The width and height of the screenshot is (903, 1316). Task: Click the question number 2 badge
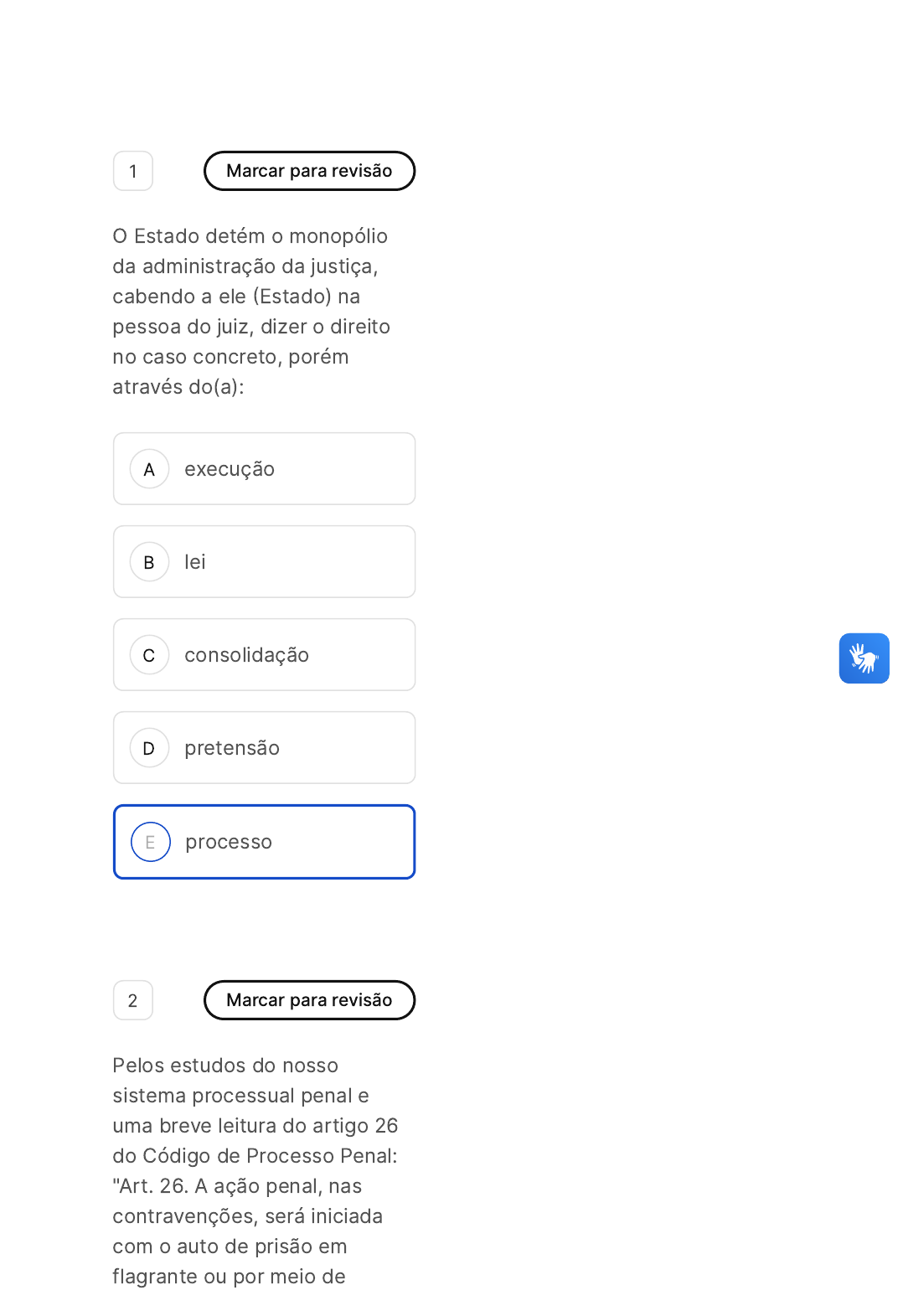133,1000
